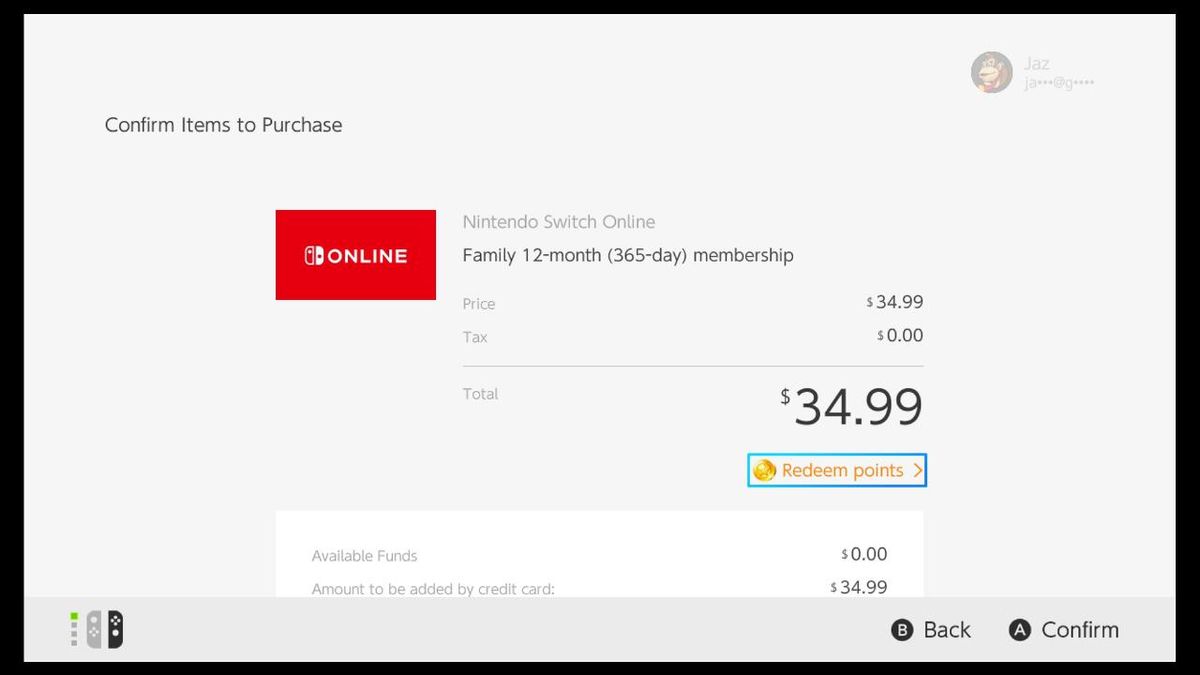Go back using the Back control
Image resolution: width=1200 pixels, height=675 pixels.
tap(930, 630)
